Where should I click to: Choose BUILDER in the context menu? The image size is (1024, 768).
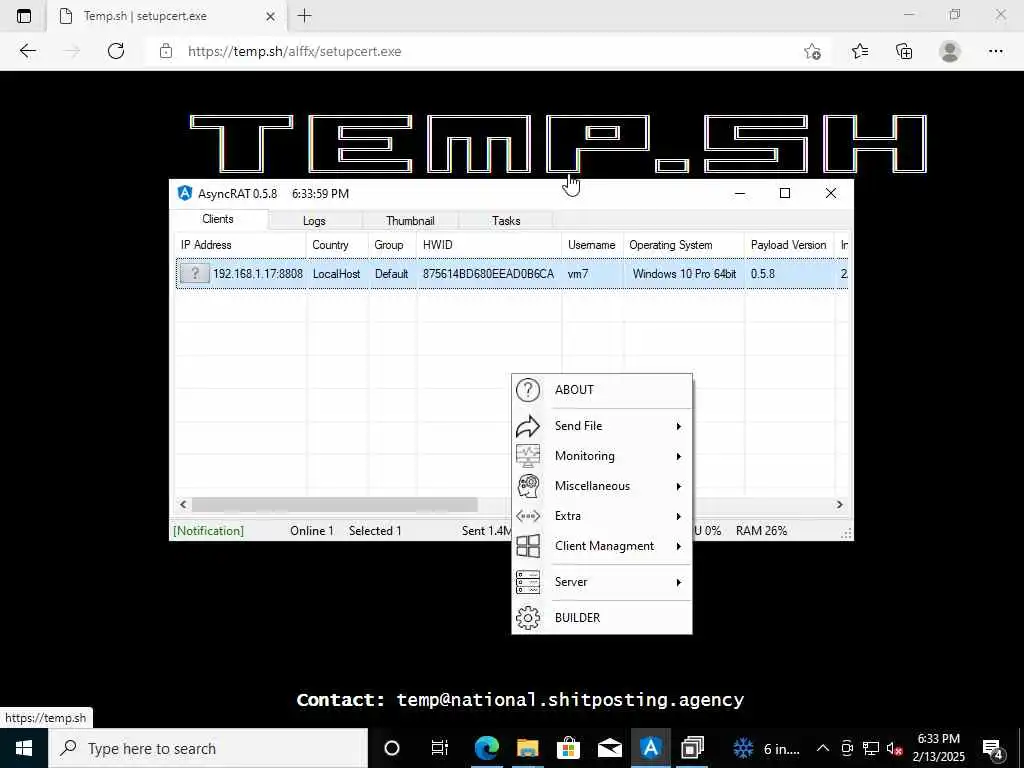coord(601,618)
